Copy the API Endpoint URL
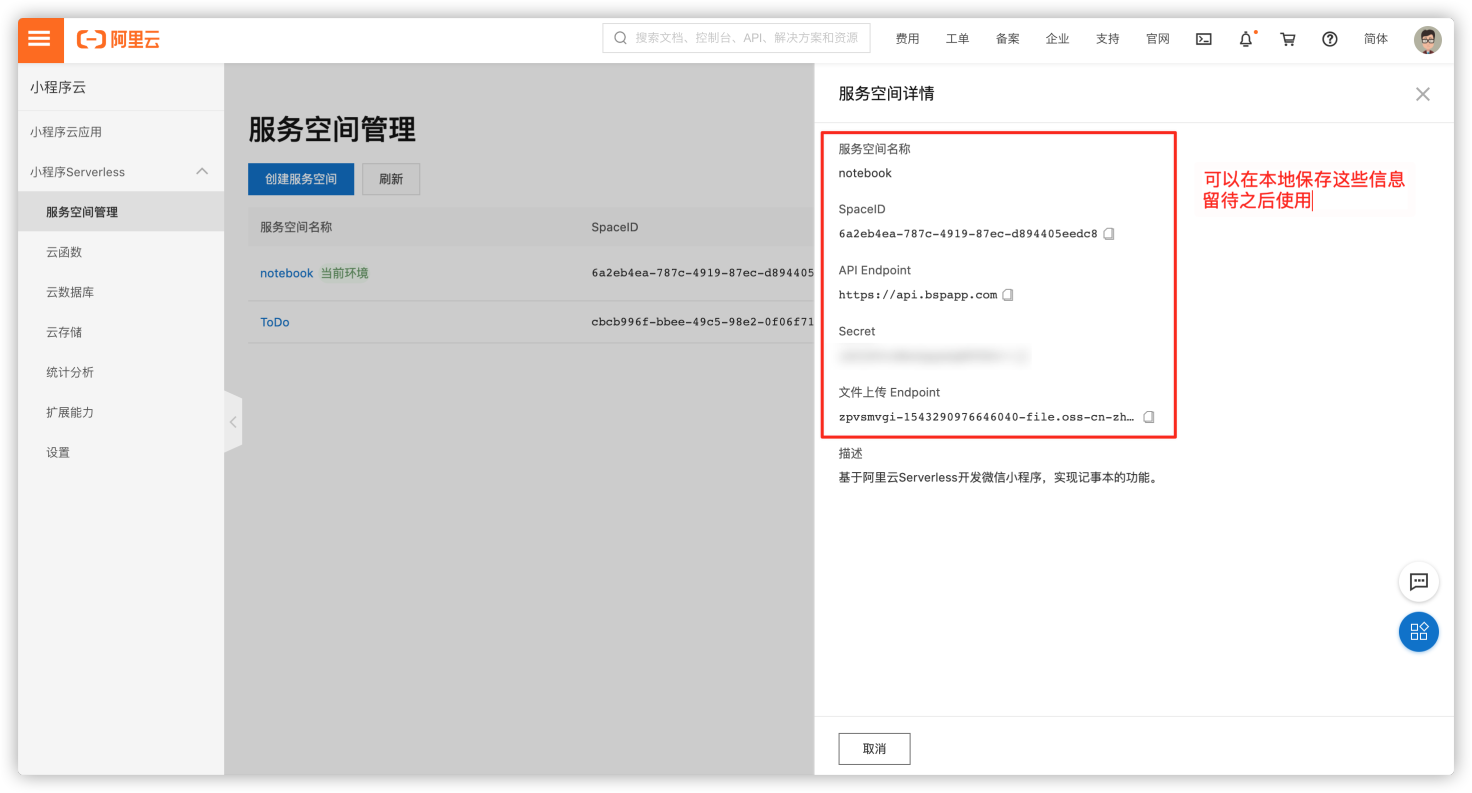The height and width of the screenshot is (793, 1472). [x=1008, y=295]
